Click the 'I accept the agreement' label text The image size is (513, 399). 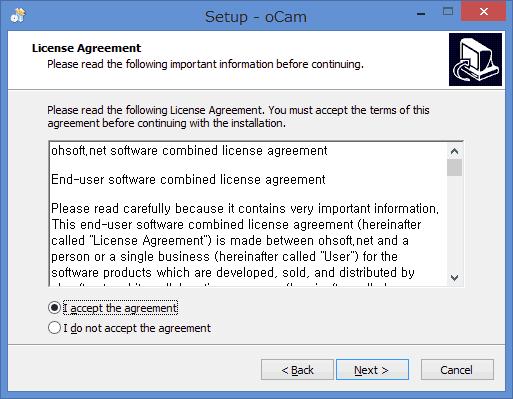click(120, 308)
